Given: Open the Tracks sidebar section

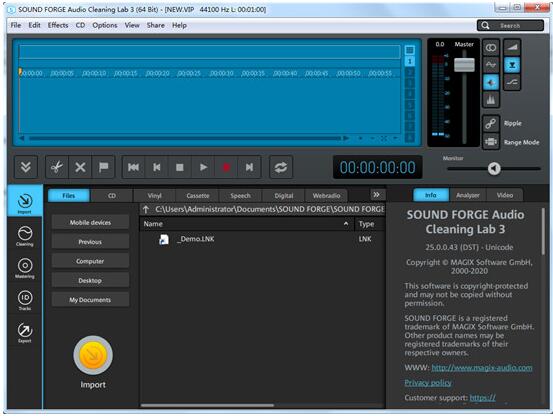Looking at the screenshot, I should coord(25,300).
